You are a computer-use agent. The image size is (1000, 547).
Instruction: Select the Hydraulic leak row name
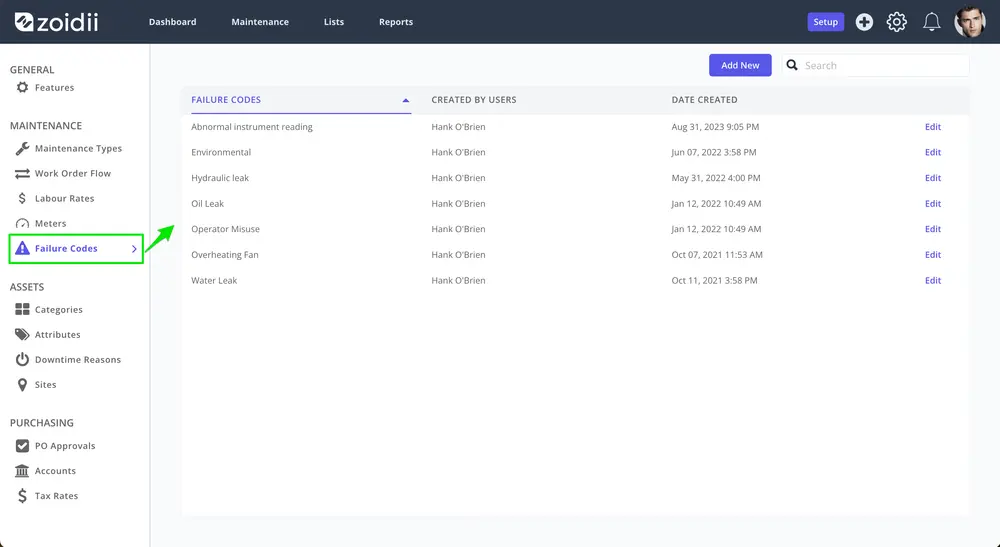click(x=220, y=178)
